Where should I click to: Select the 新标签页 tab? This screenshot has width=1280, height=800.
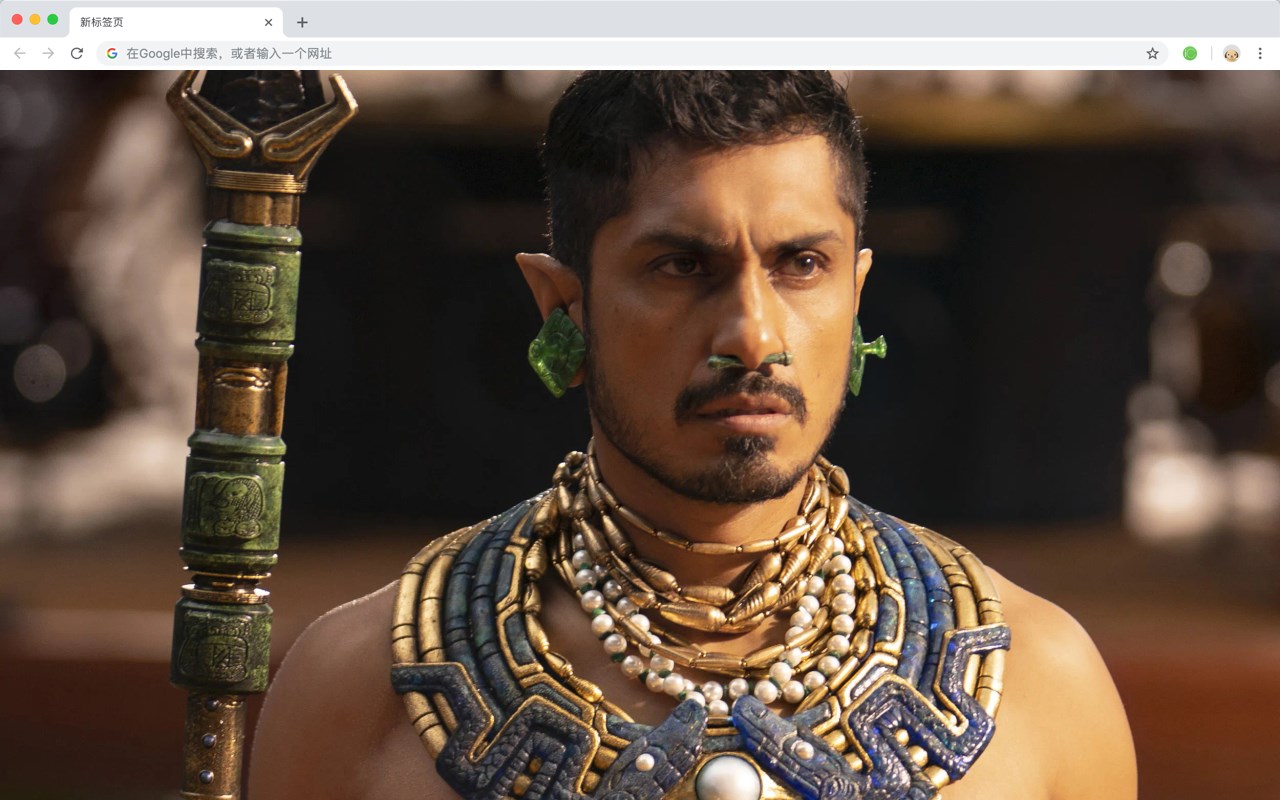click(x=176, y=22)
